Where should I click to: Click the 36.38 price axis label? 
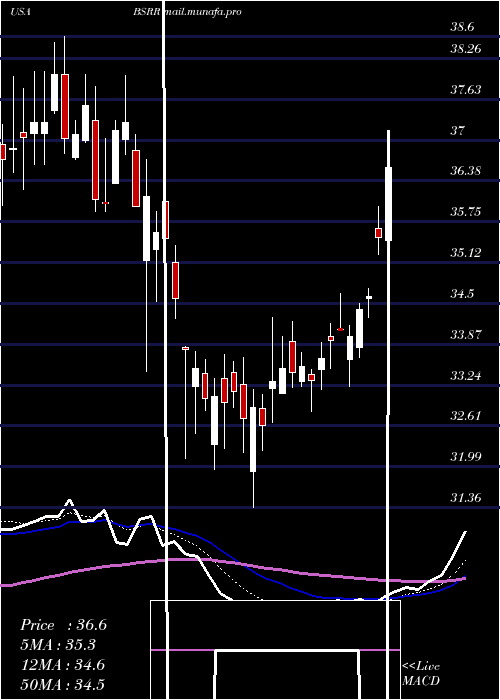click(466, 171)
